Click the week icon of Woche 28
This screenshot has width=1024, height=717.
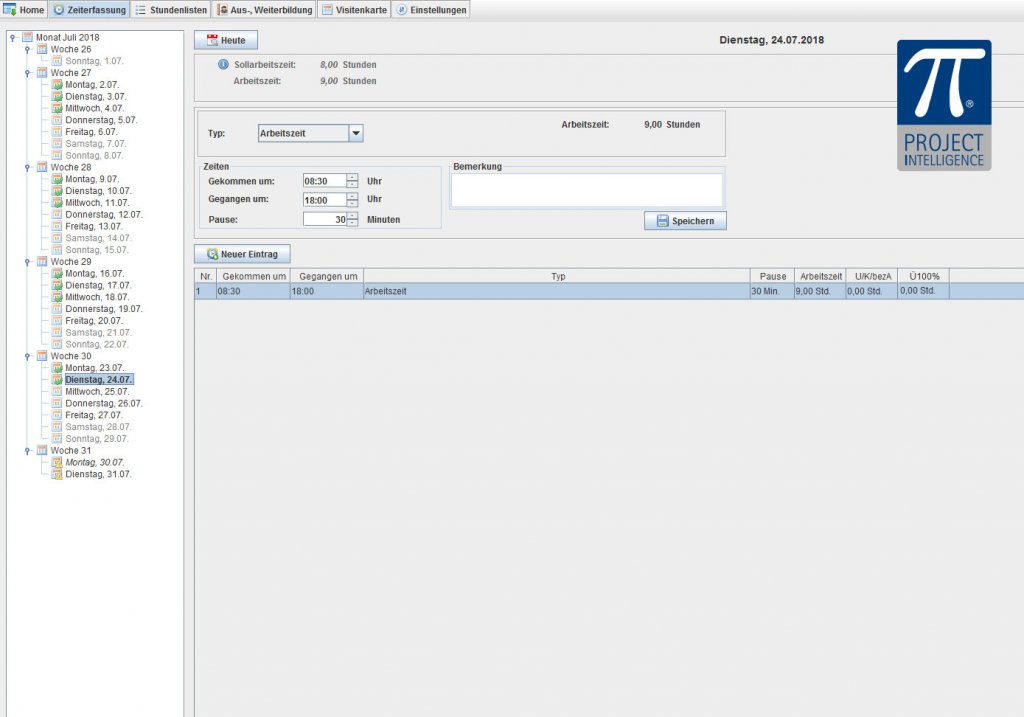[42, 167]
